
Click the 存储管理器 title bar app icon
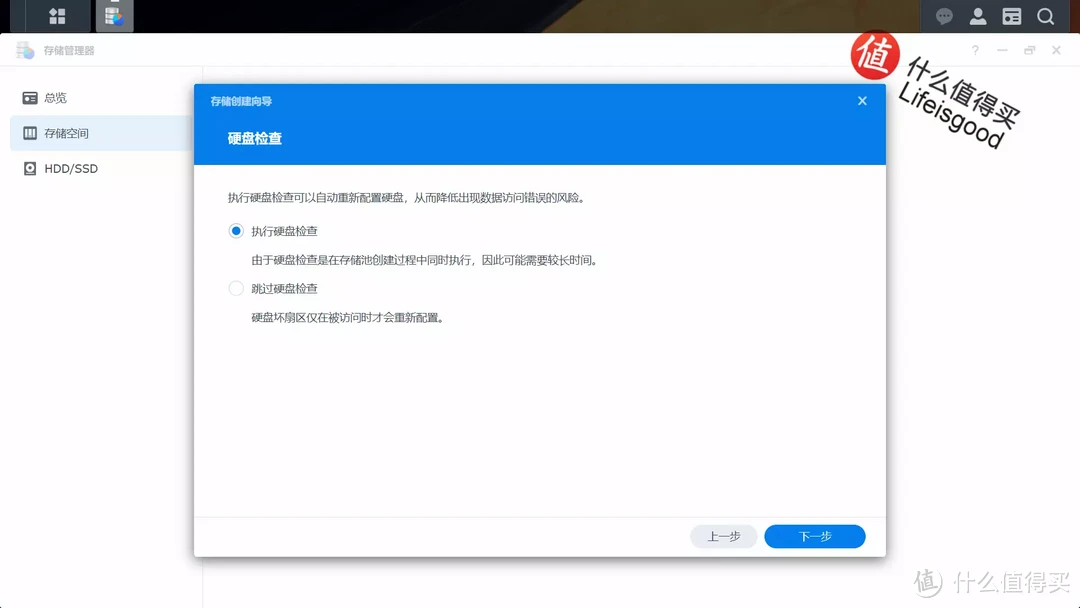(25, 50)
